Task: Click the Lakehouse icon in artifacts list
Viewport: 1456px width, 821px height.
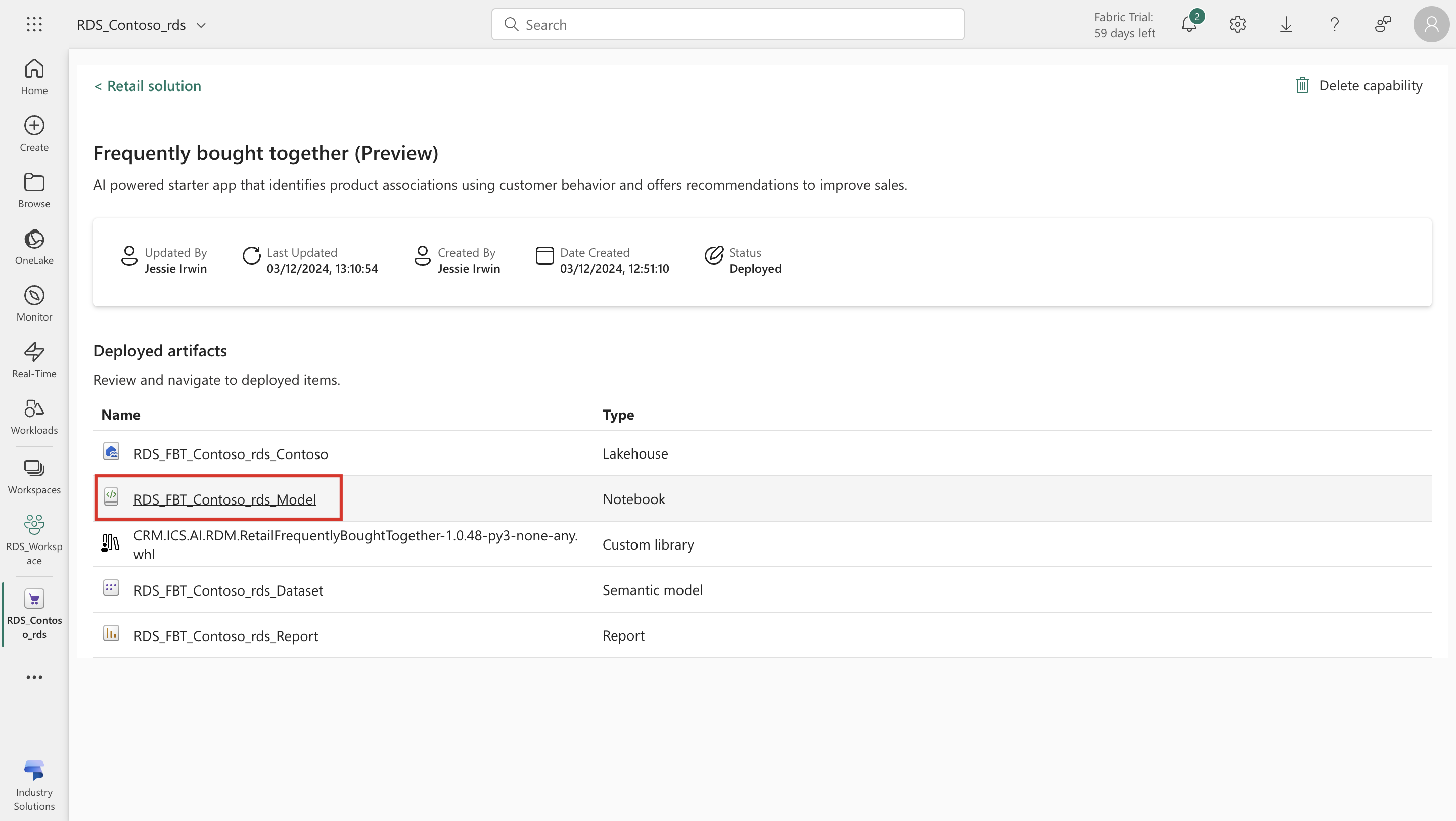Action: tap(111, 451)
